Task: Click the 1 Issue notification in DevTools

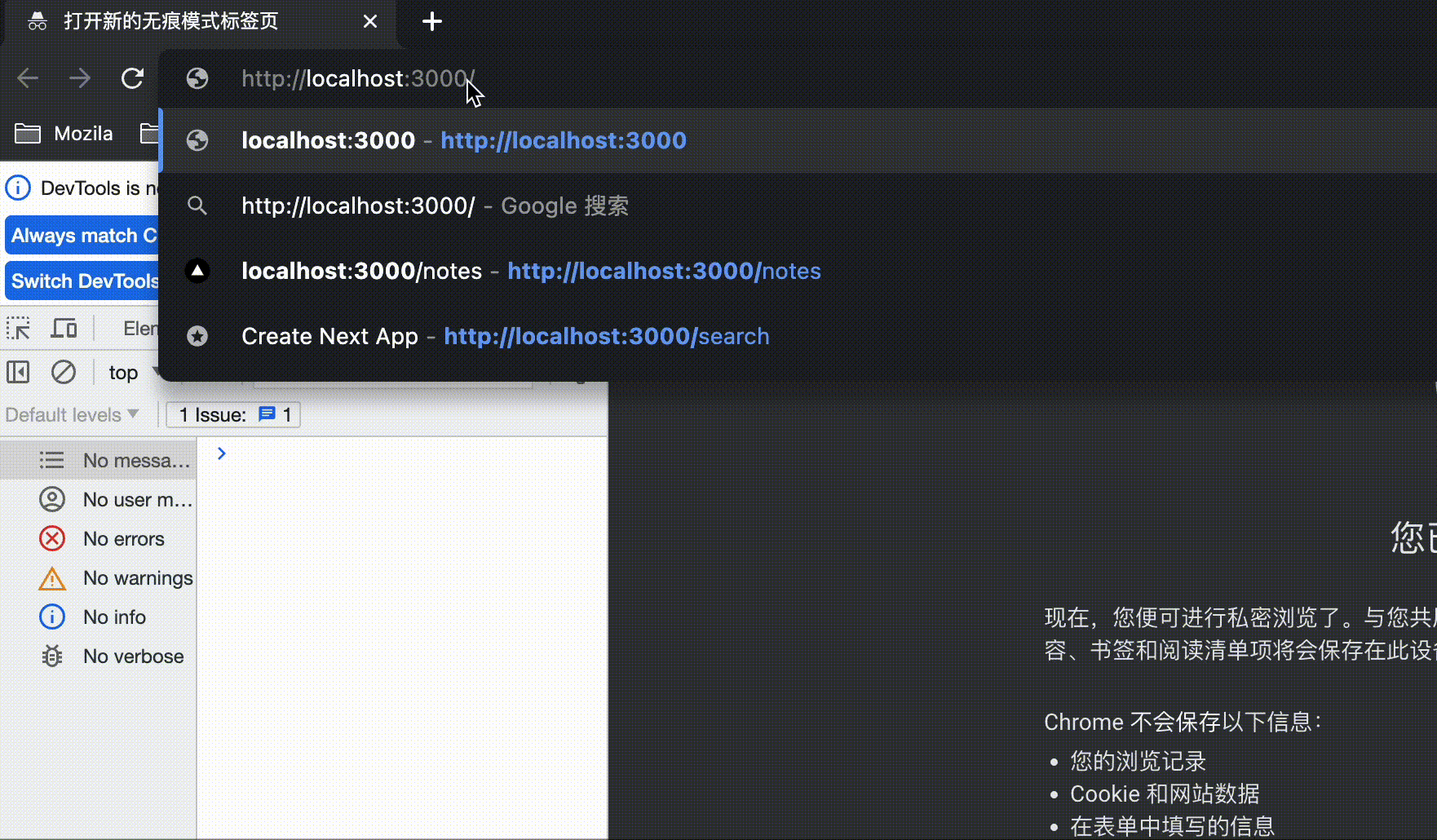Action: click(x=232, y=414)
